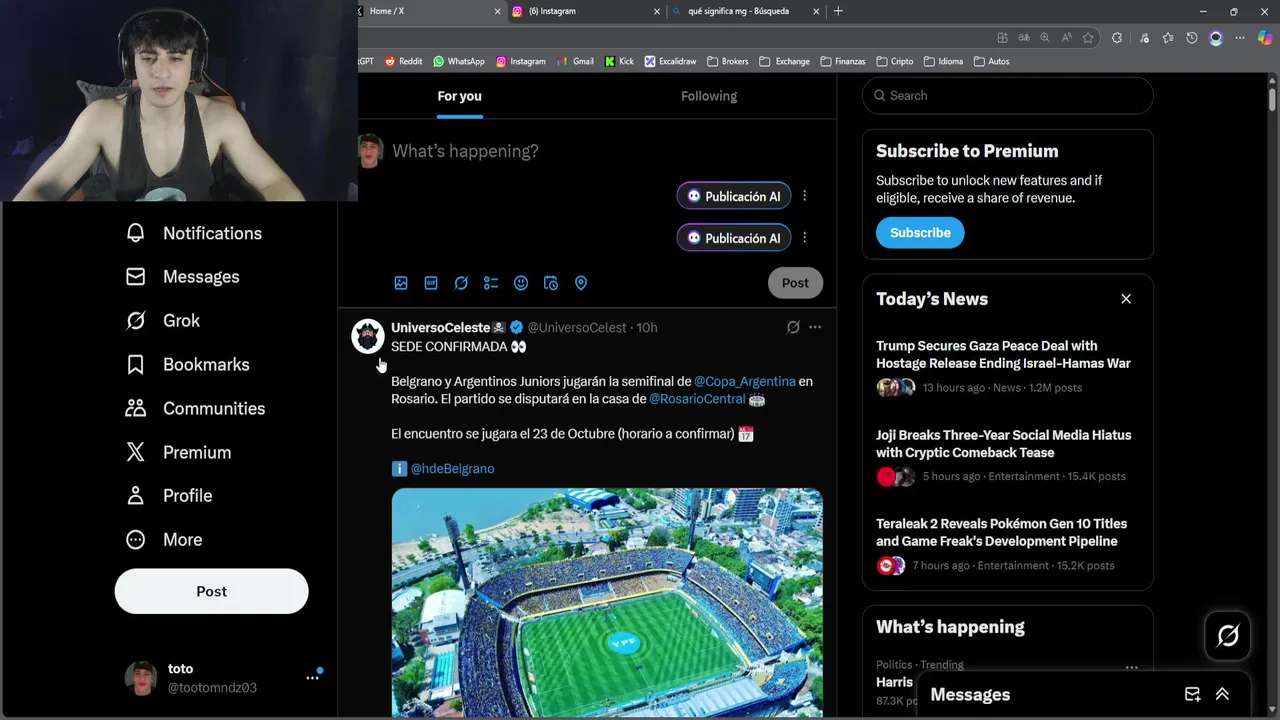Click the Subscribe button
The height and width of the screenshot is (720, 1280).
pyautogui.click(x=920, y=233)
